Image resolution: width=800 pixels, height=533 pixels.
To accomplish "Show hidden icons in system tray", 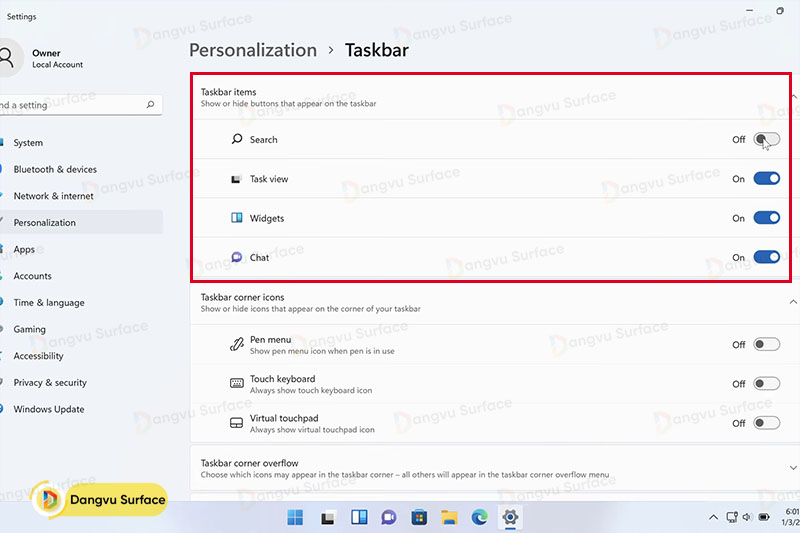I will (713, 517).
